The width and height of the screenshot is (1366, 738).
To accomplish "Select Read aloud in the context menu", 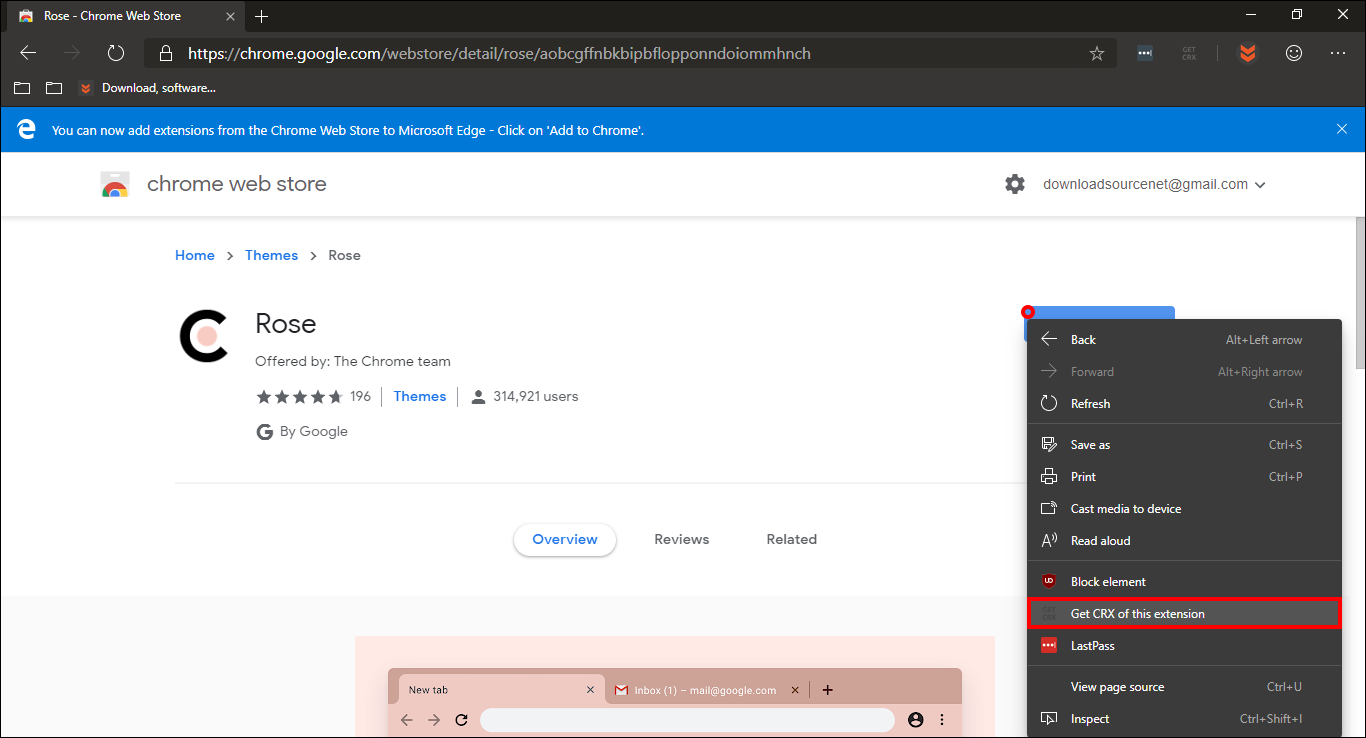I will [x=1184, y=541].
